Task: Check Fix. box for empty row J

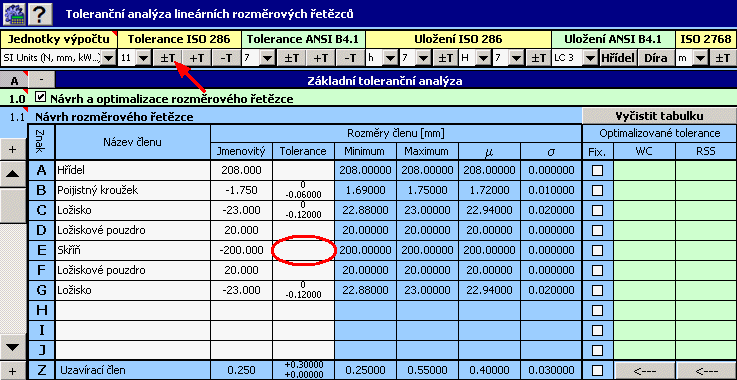Action: point(597,350)
